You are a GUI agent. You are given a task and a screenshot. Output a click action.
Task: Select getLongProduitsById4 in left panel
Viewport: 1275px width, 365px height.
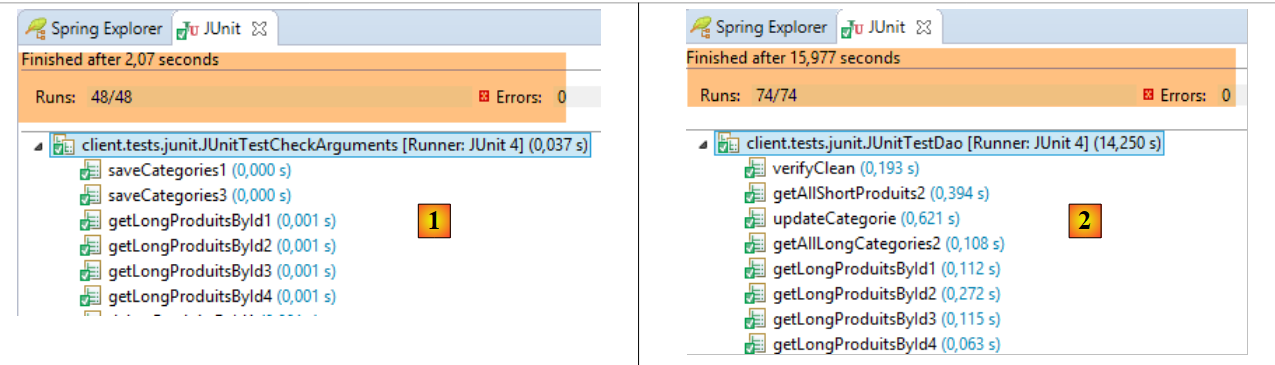point(221,296)
